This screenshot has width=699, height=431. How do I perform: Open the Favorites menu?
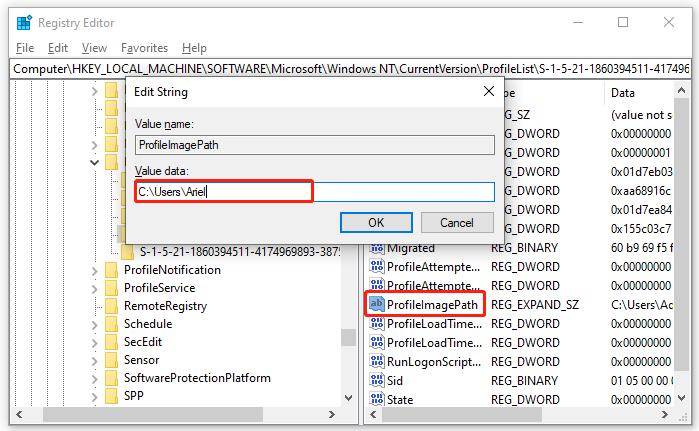pyautogui.click(x=144, y=48)
